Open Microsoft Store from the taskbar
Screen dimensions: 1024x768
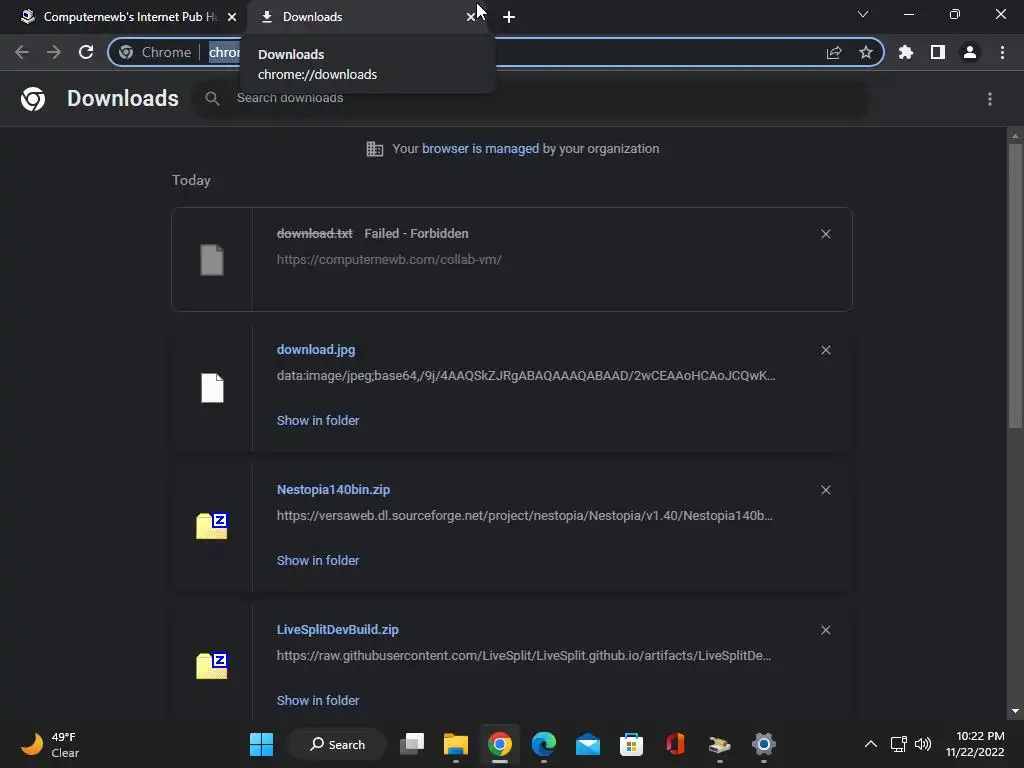(x=632, y=744)
